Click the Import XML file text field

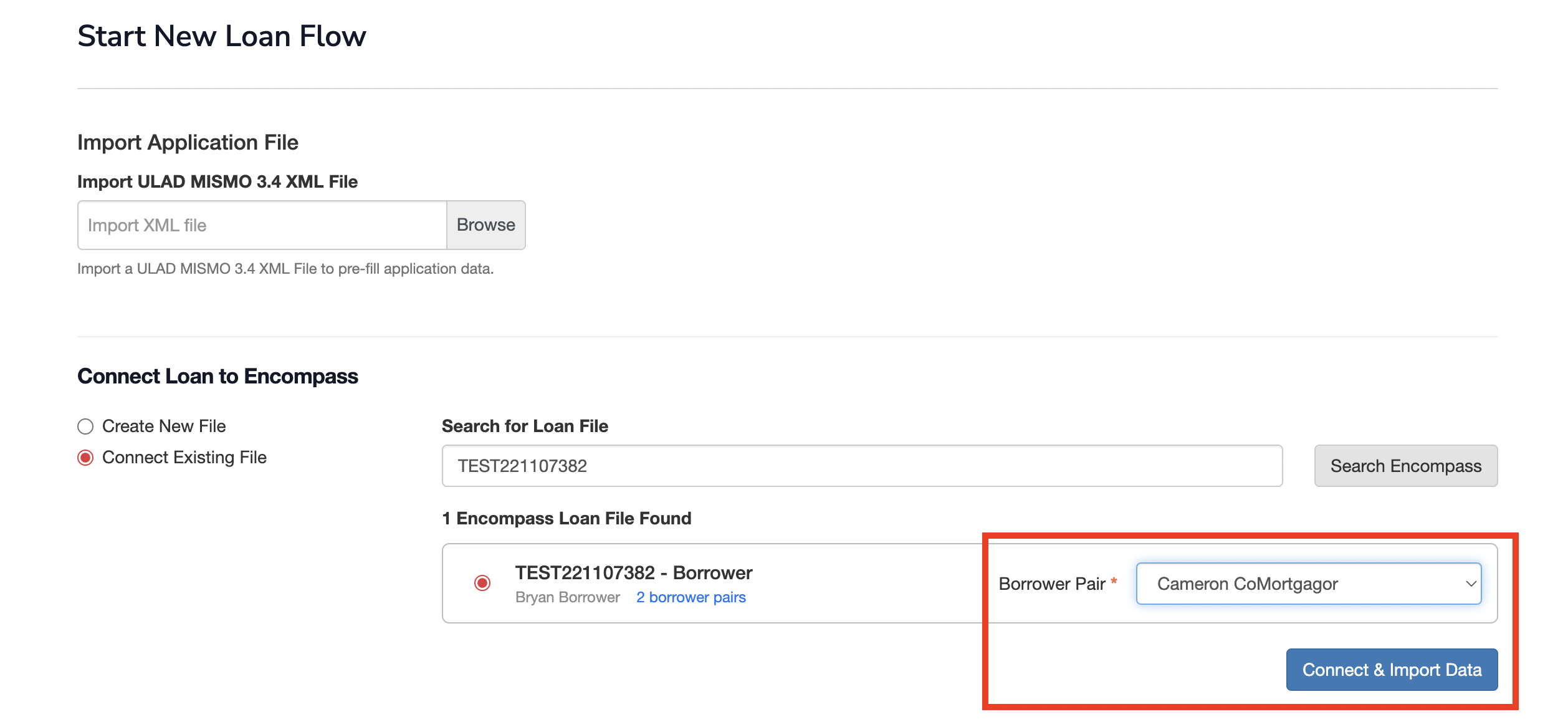coord(262,225)
